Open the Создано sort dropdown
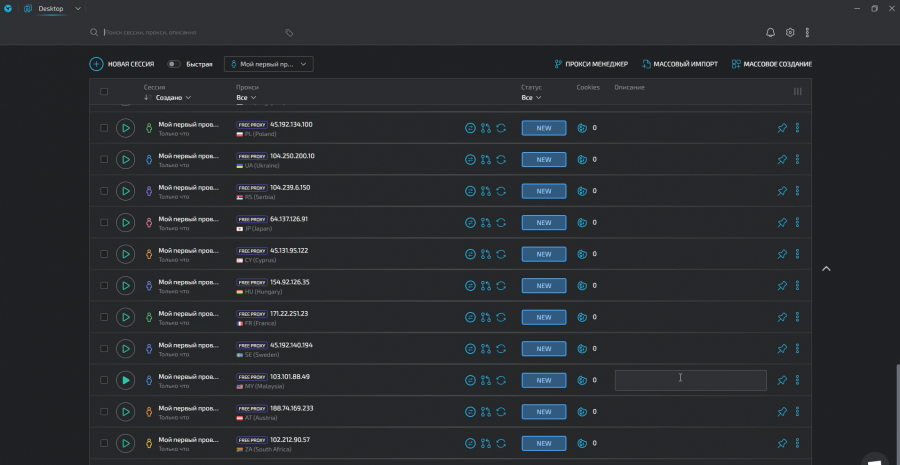 173,98
